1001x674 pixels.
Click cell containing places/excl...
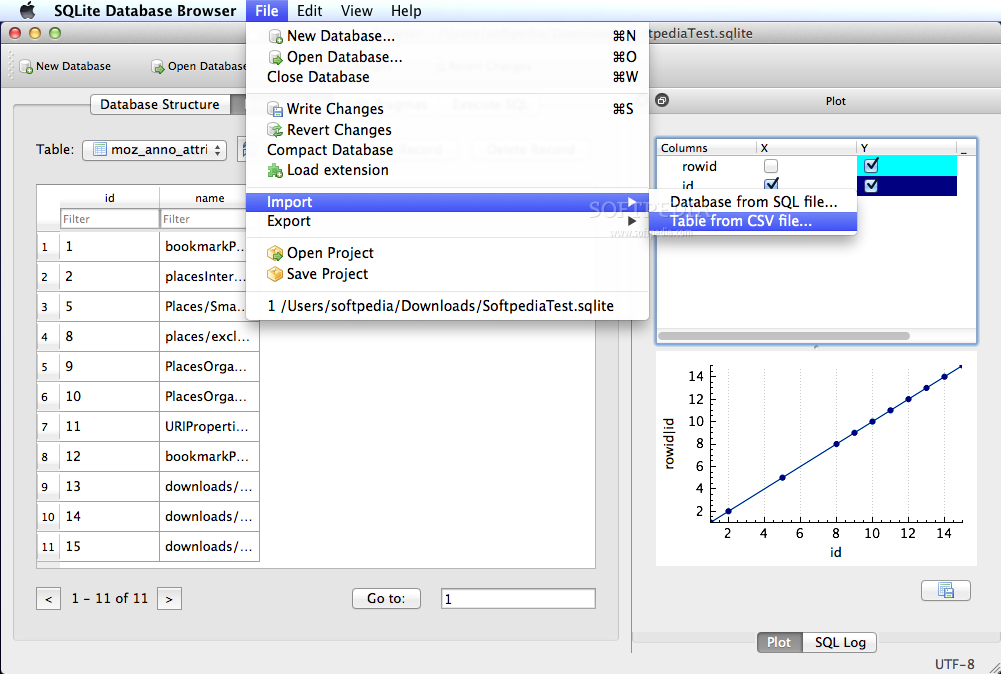[209, 337]
